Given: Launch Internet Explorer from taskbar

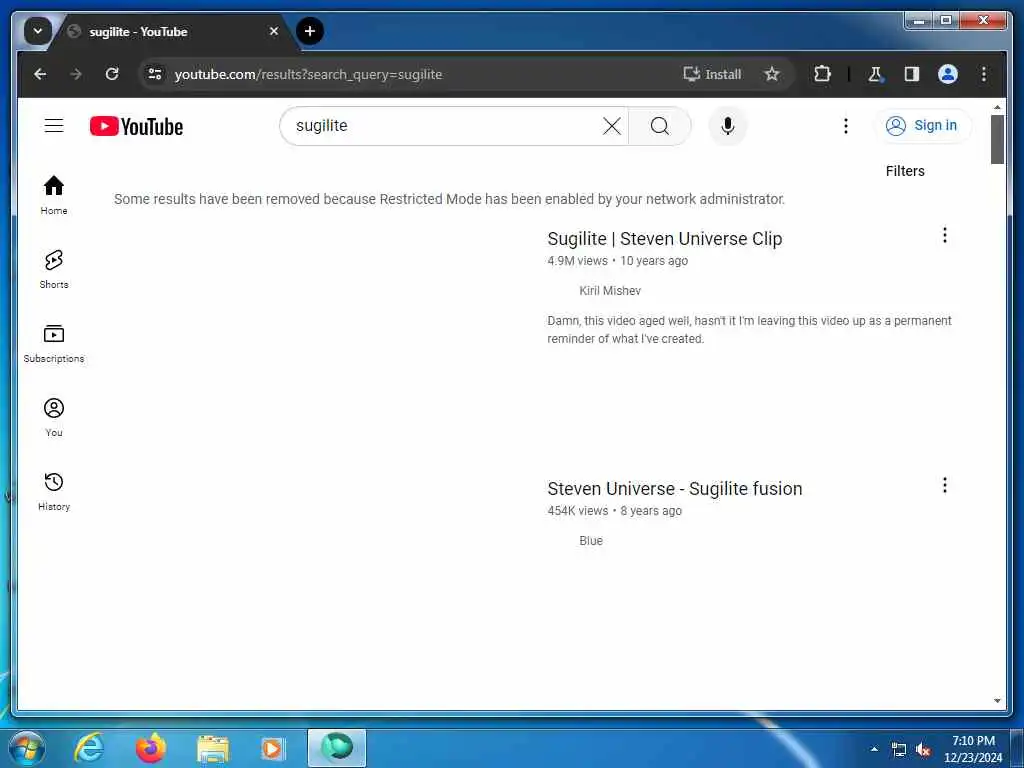Looking at the screenshot, I should click(89, 748).
